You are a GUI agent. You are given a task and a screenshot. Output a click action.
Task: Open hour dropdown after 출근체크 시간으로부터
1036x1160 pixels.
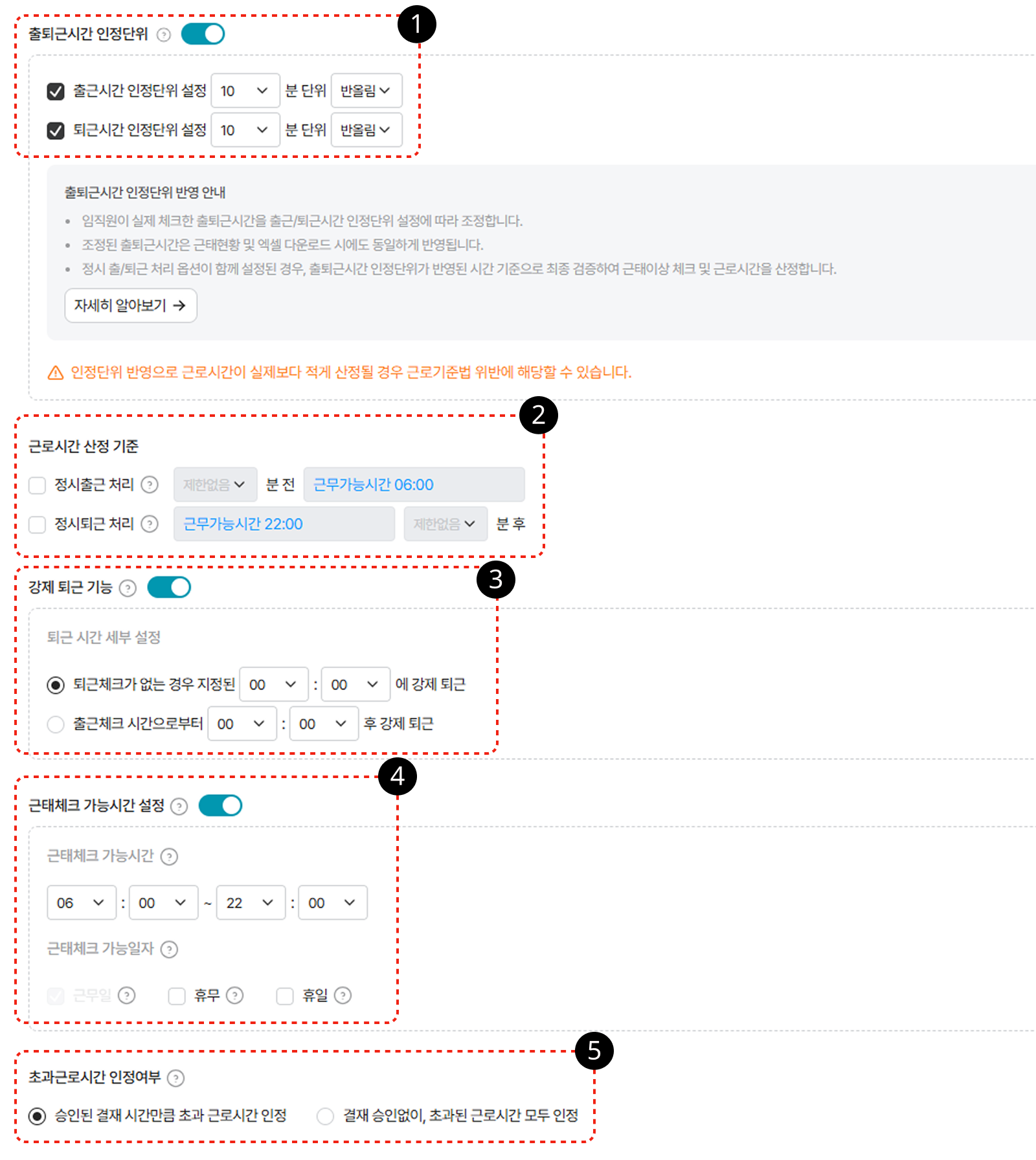242,724
